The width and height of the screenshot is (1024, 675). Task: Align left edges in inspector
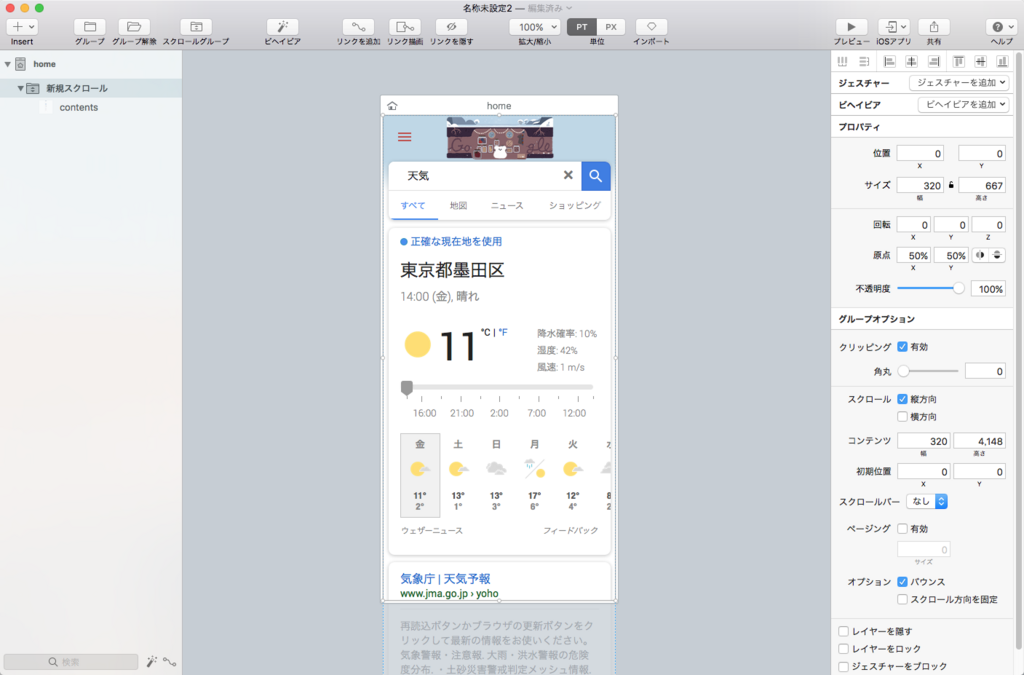tap(889, 61)
